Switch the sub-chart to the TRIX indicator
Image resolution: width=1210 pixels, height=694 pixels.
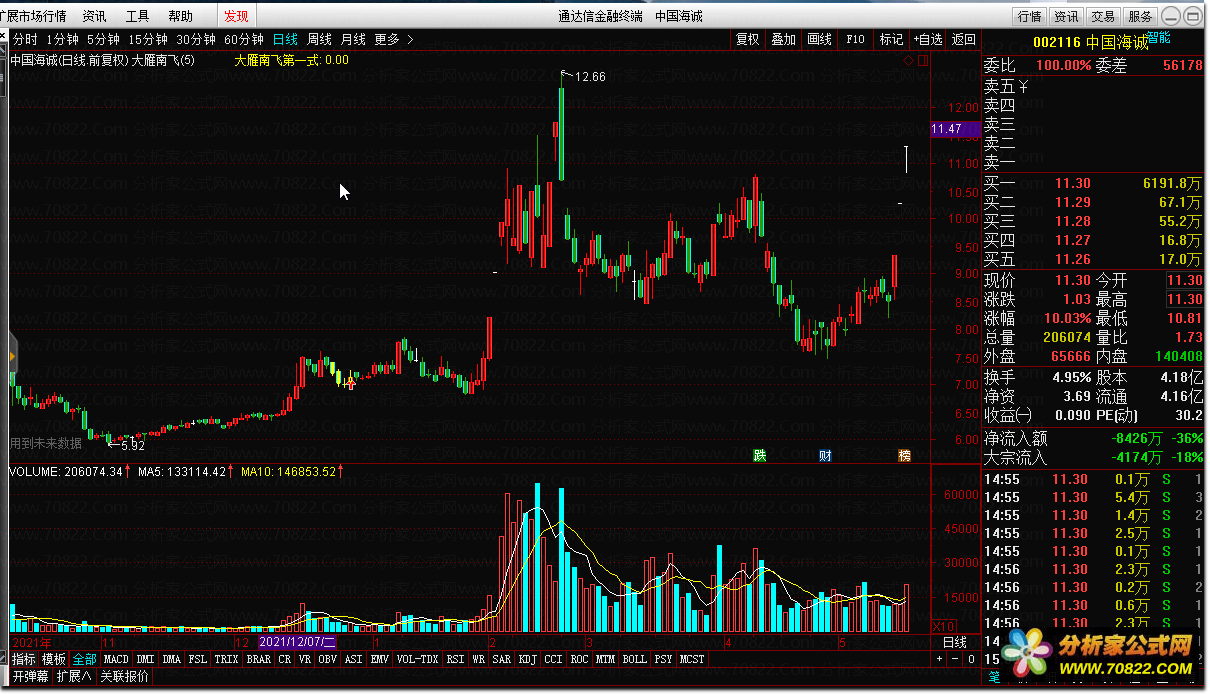click(x=227, y=659)
